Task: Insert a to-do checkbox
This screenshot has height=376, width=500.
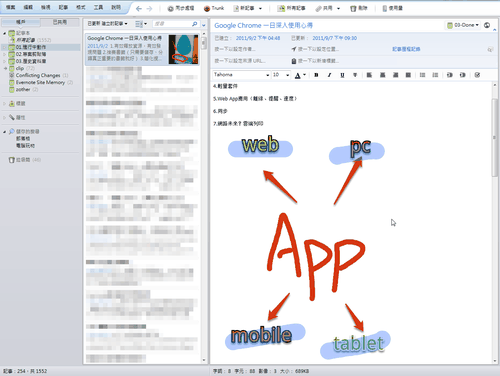Action: tap(477, 75)
